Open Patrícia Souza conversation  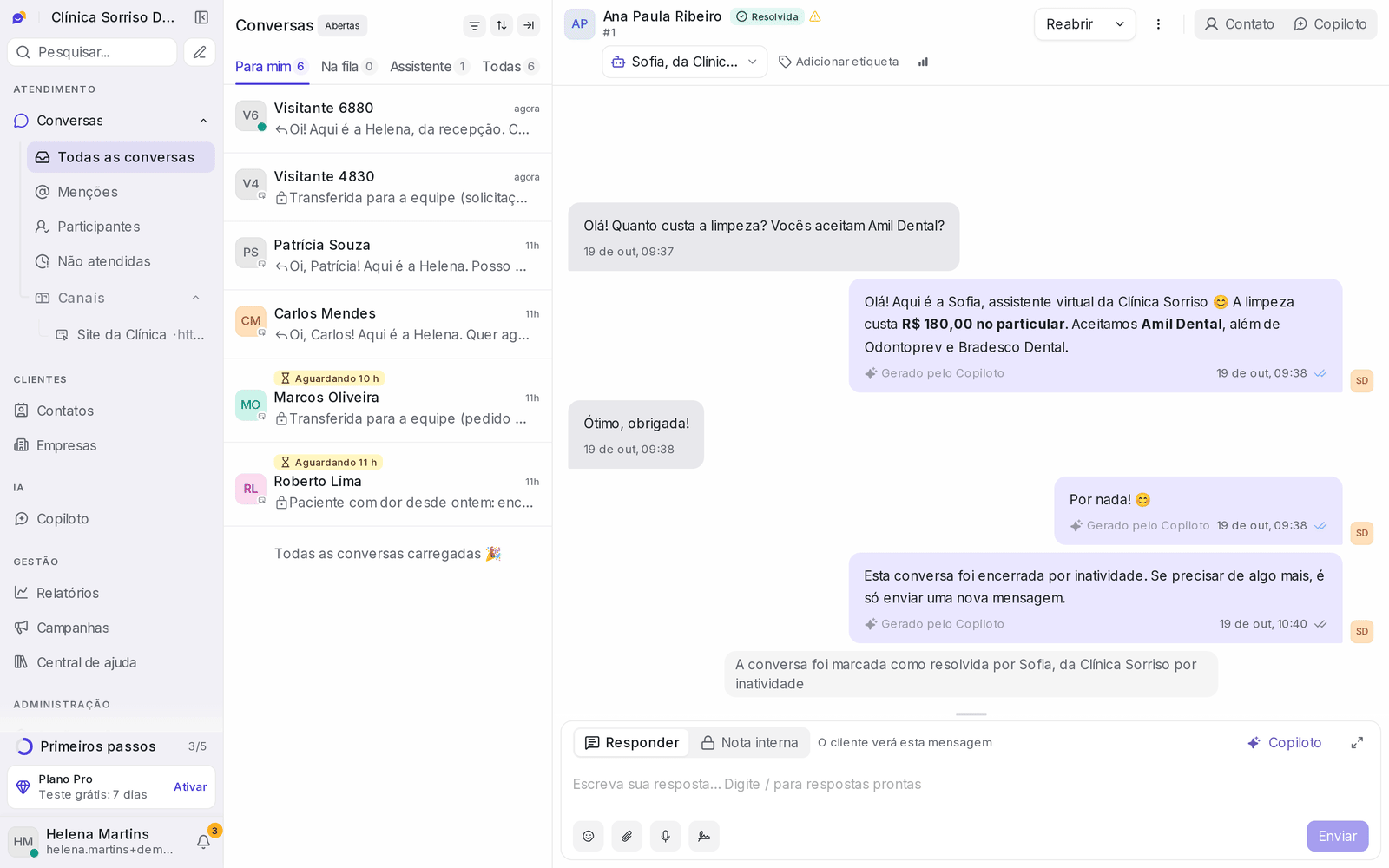387,256
